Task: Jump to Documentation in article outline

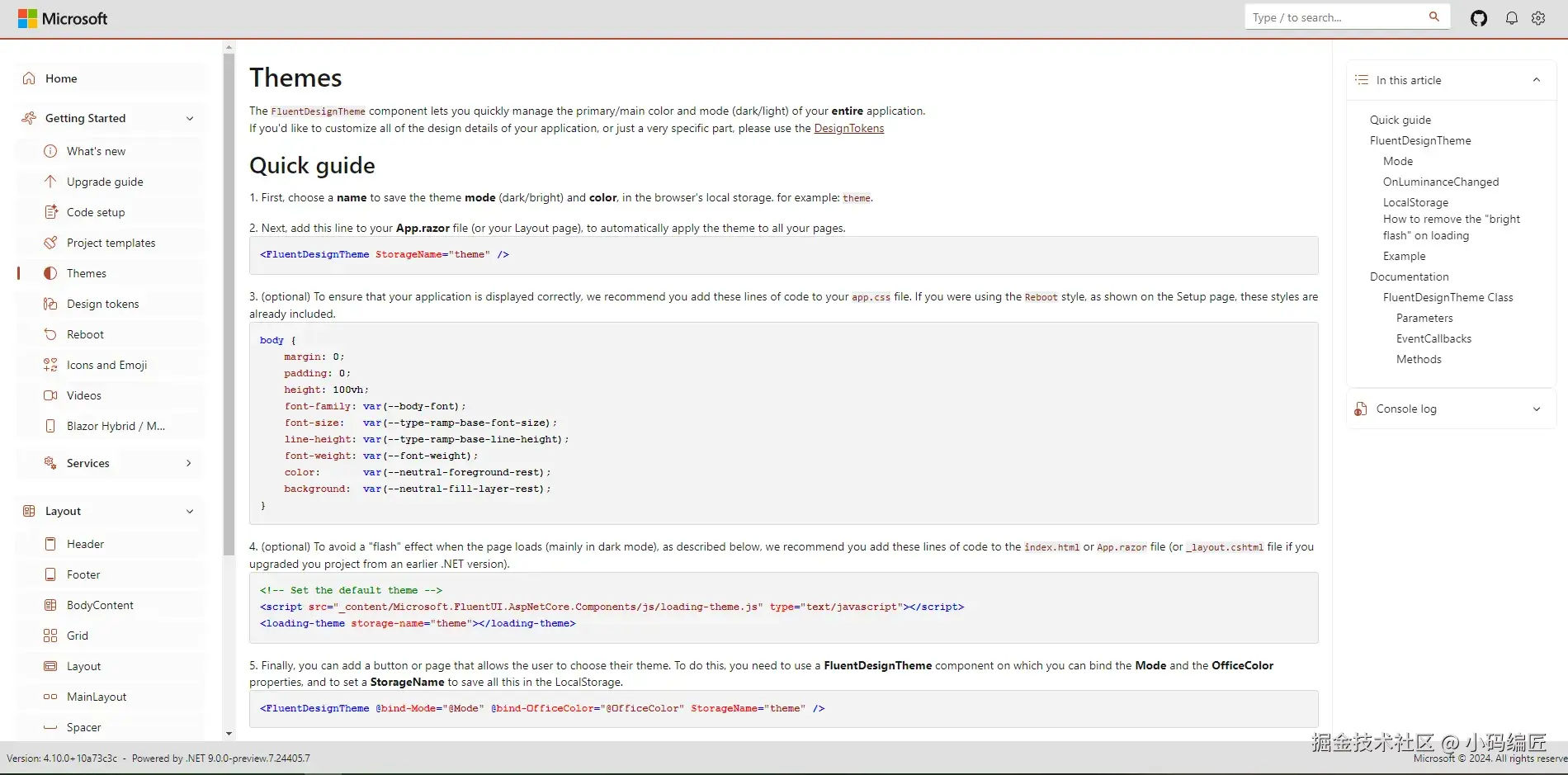Action: coord(1410,276)
